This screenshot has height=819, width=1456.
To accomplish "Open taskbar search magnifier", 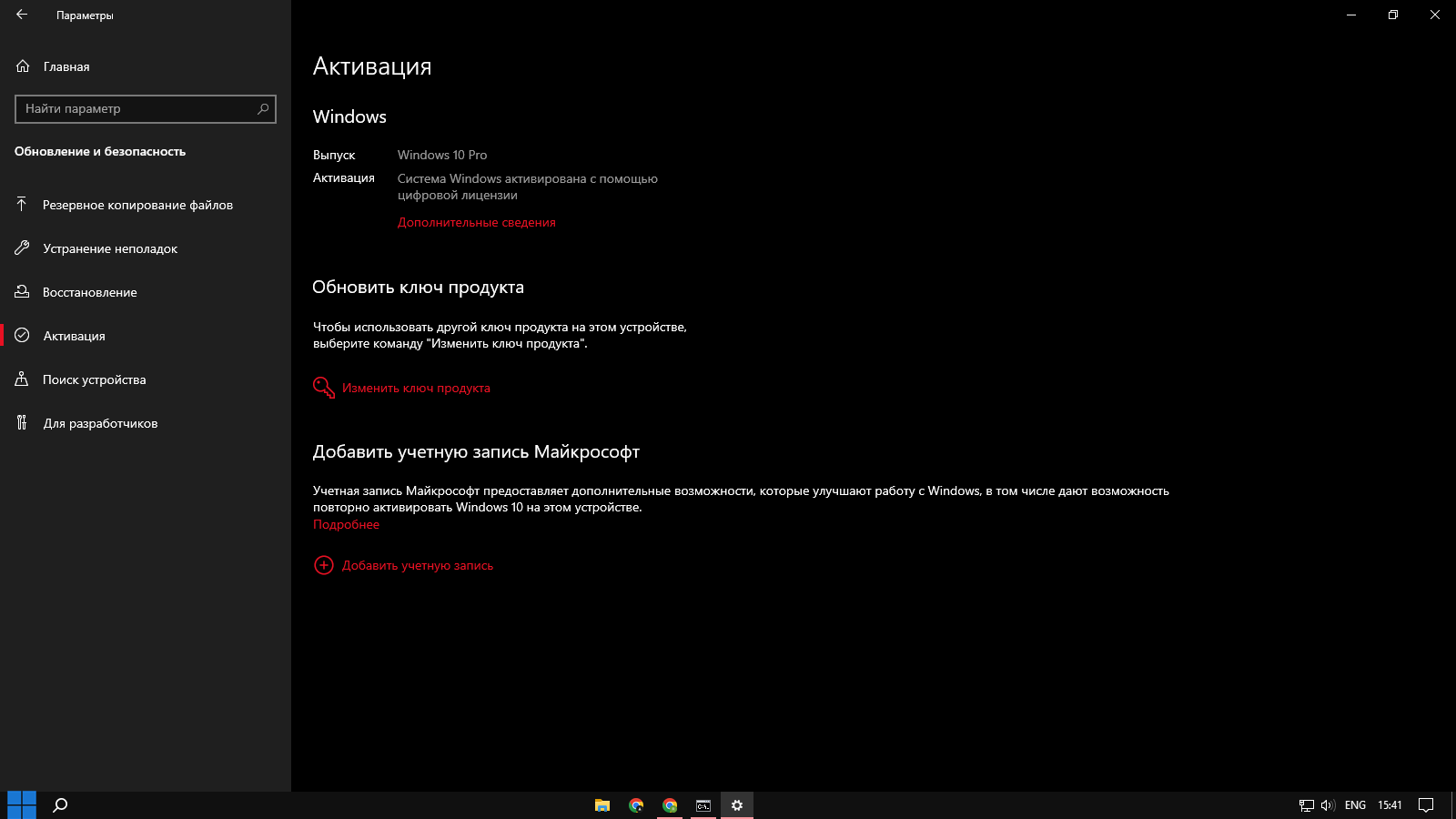I will [x=60, y=805].
